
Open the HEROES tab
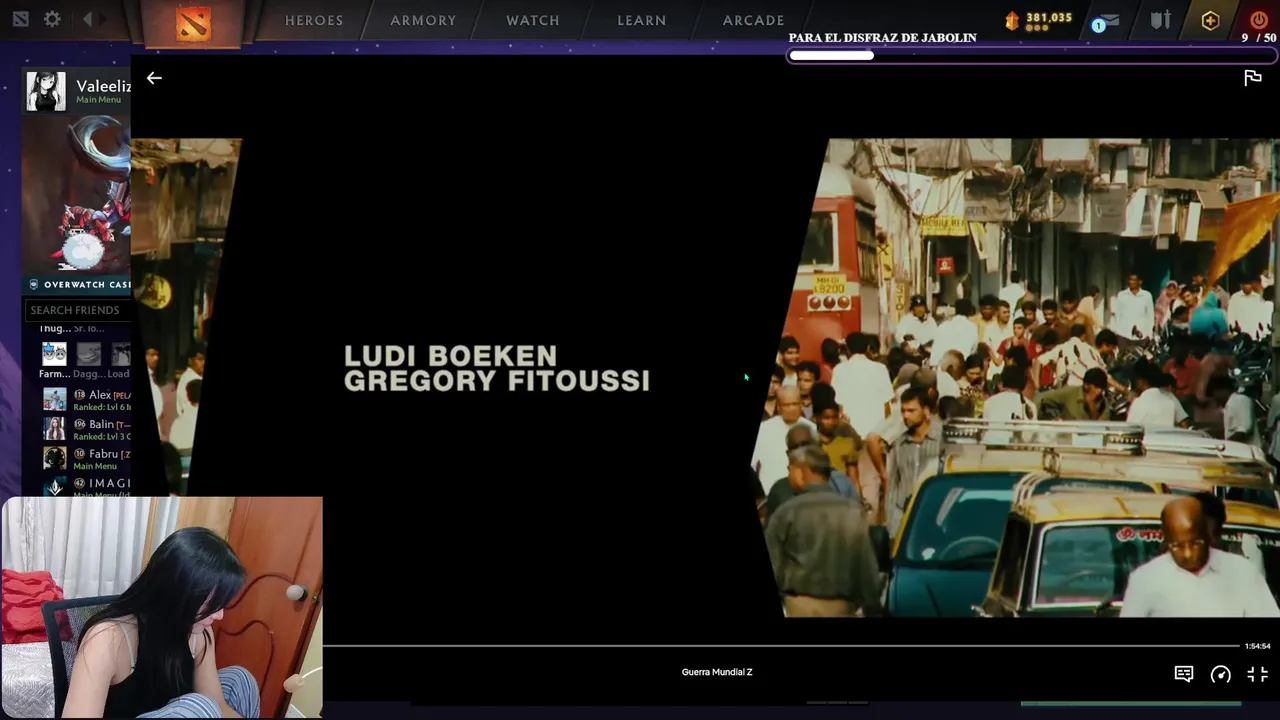click(314, 20)
